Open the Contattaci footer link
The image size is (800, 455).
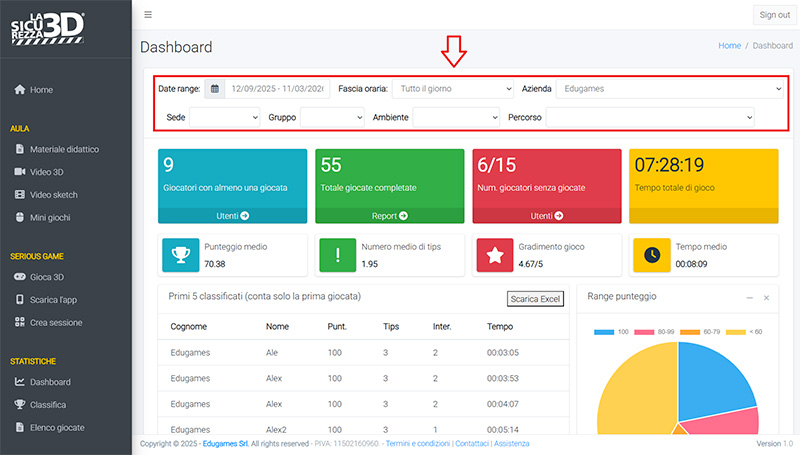point(472,443)
